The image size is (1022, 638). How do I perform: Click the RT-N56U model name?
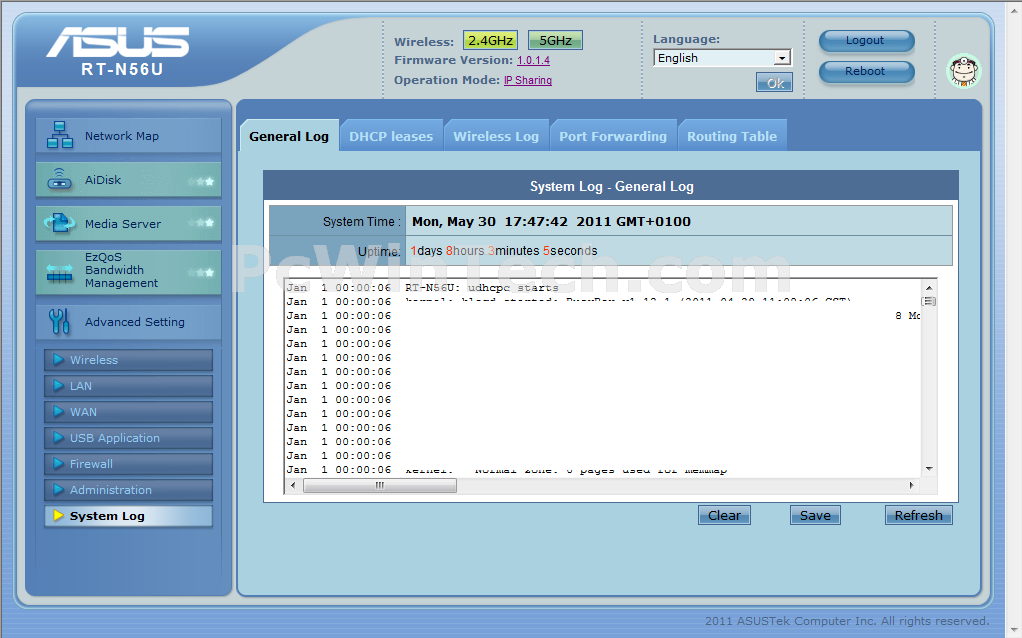coord(122,69)
